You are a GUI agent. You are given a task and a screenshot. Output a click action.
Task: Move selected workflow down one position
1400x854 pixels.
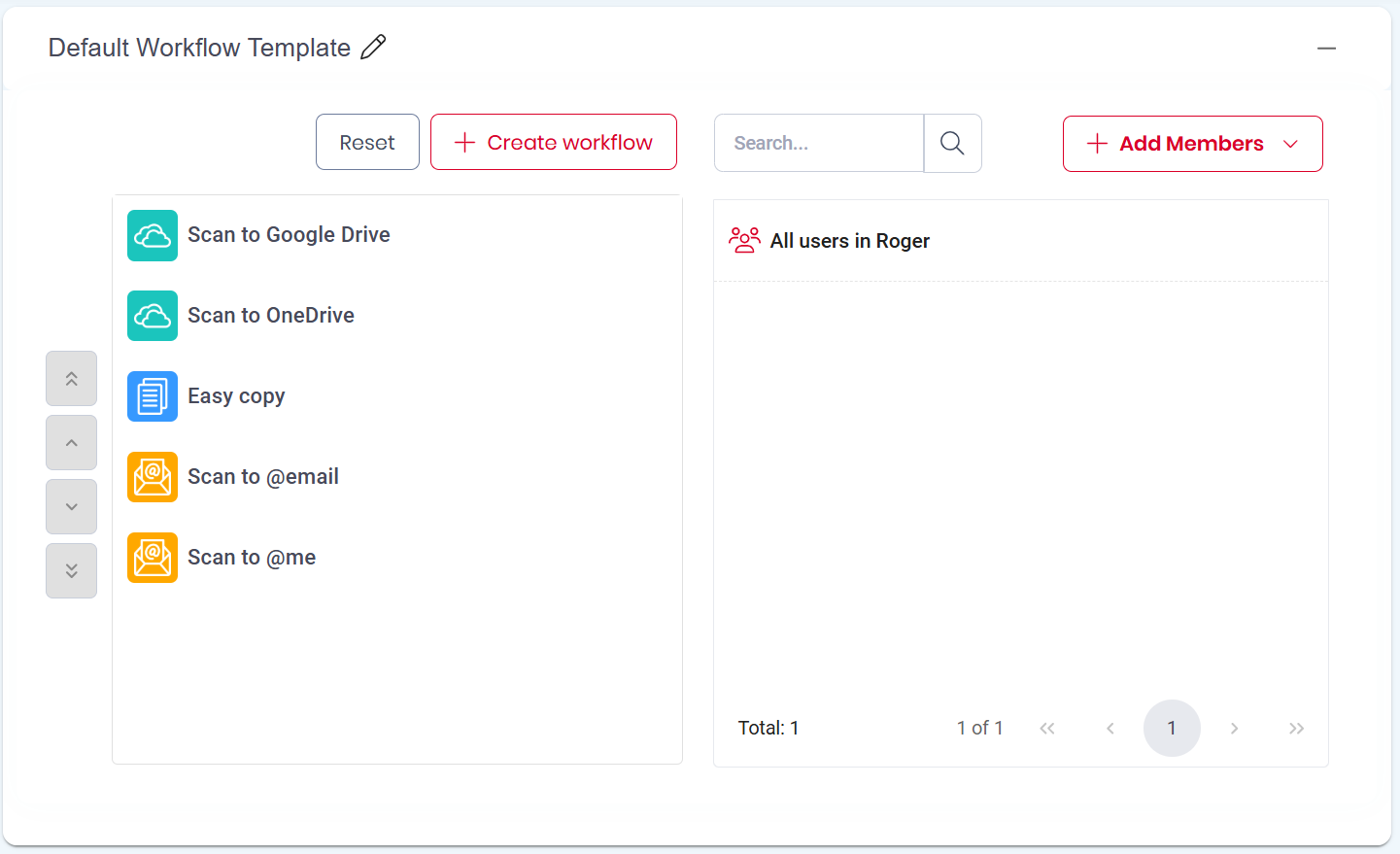[x=71, y=507]
